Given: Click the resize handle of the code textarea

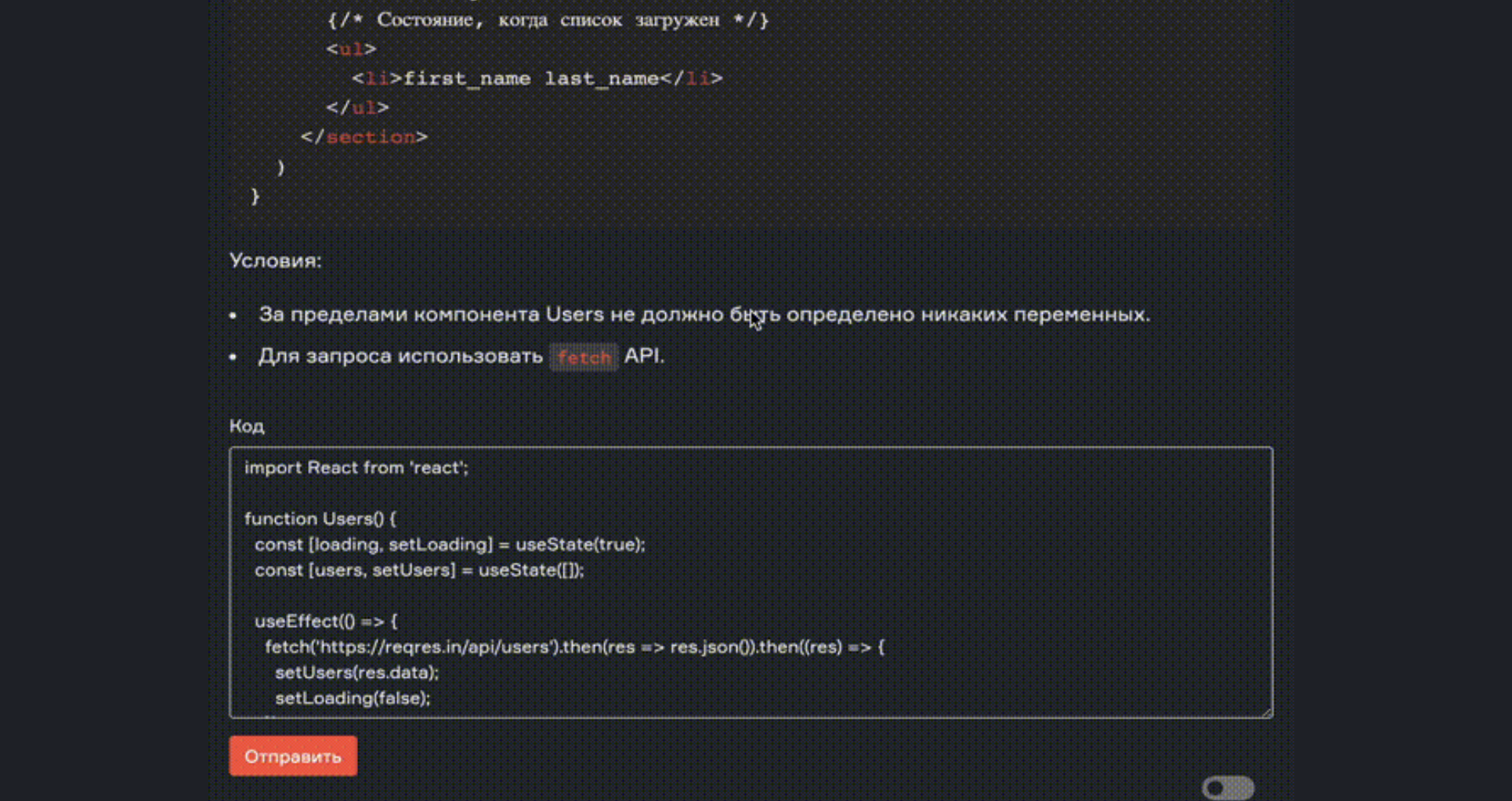Looking at the screenshot, I should (1267, 712).
